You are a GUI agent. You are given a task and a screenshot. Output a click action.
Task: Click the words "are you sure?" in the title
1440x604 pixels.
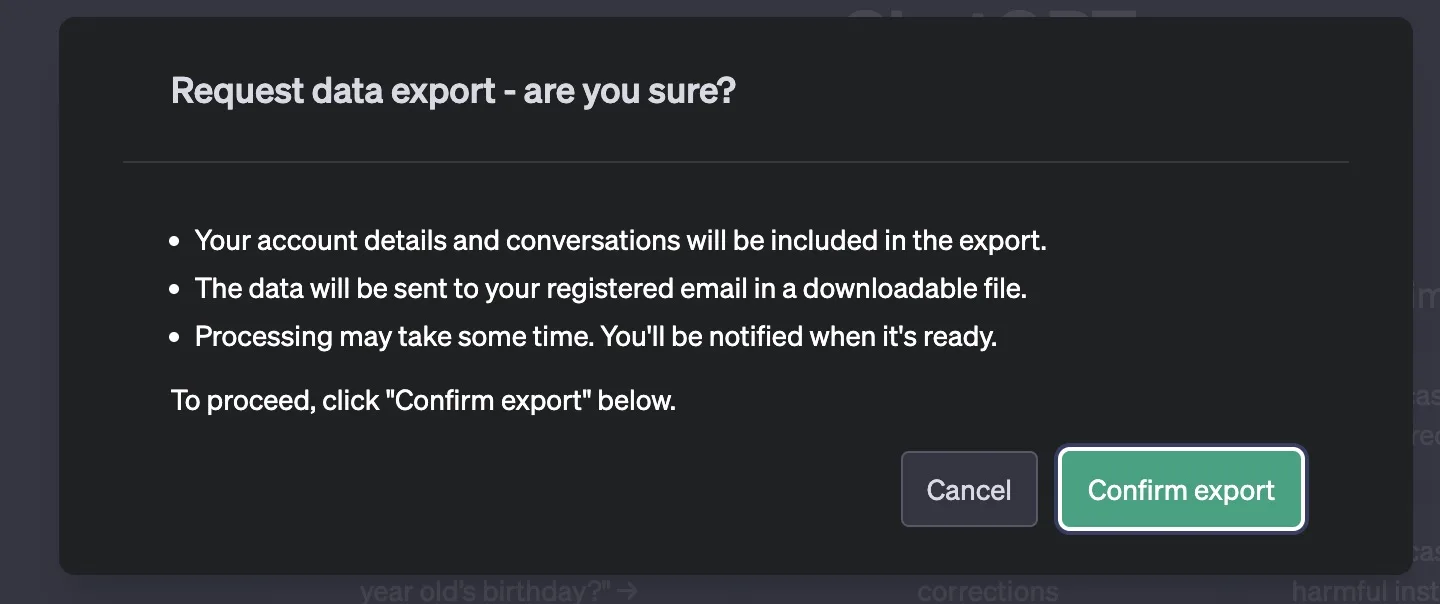pyautogui.click(x=629, y=91)
